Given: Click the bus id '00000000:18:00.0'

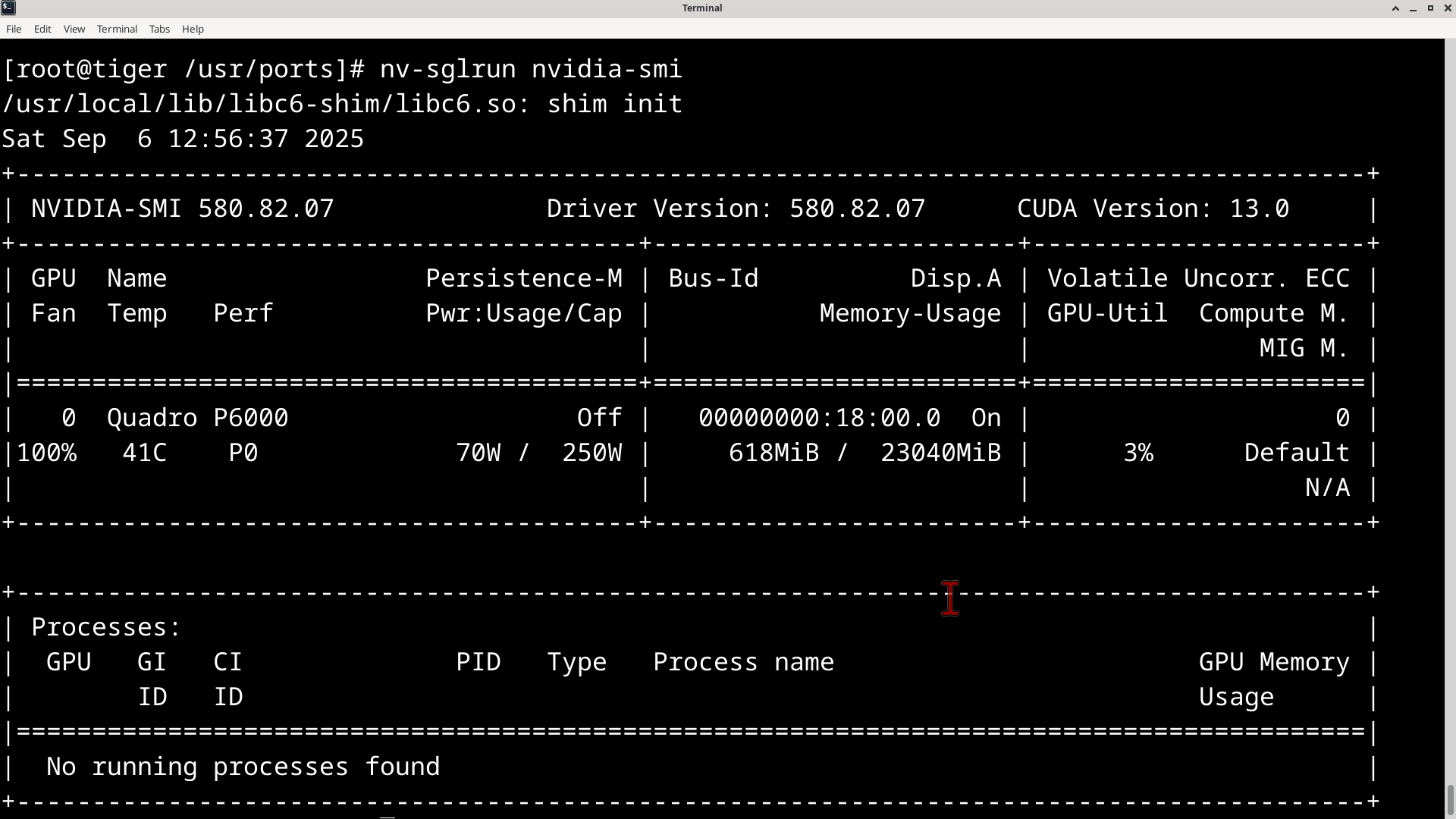Looking at the screenshot, I should (819, 418).
